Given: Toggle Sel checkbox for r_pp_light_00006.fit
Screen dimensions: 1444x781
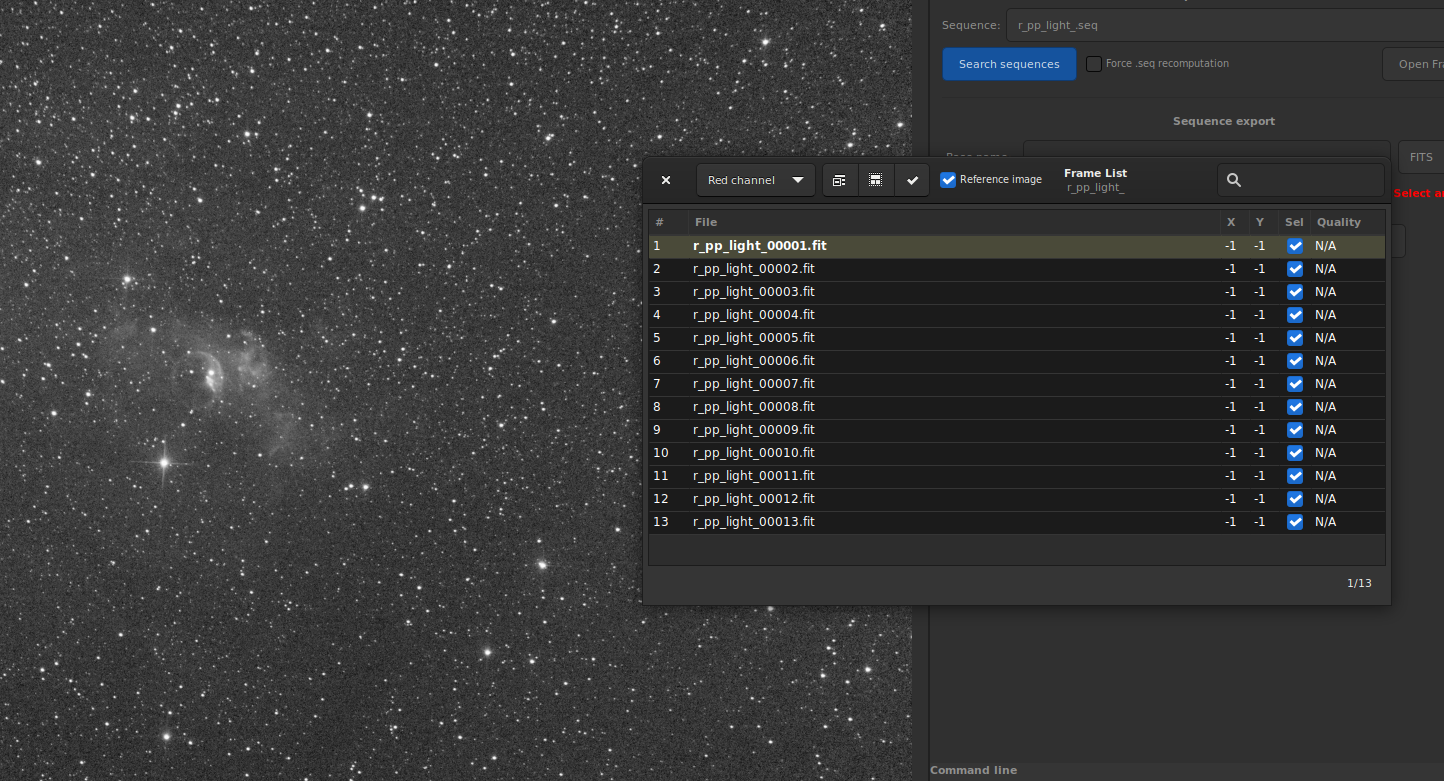Looking at the screenshot, I should click(x=1295, y=361).
